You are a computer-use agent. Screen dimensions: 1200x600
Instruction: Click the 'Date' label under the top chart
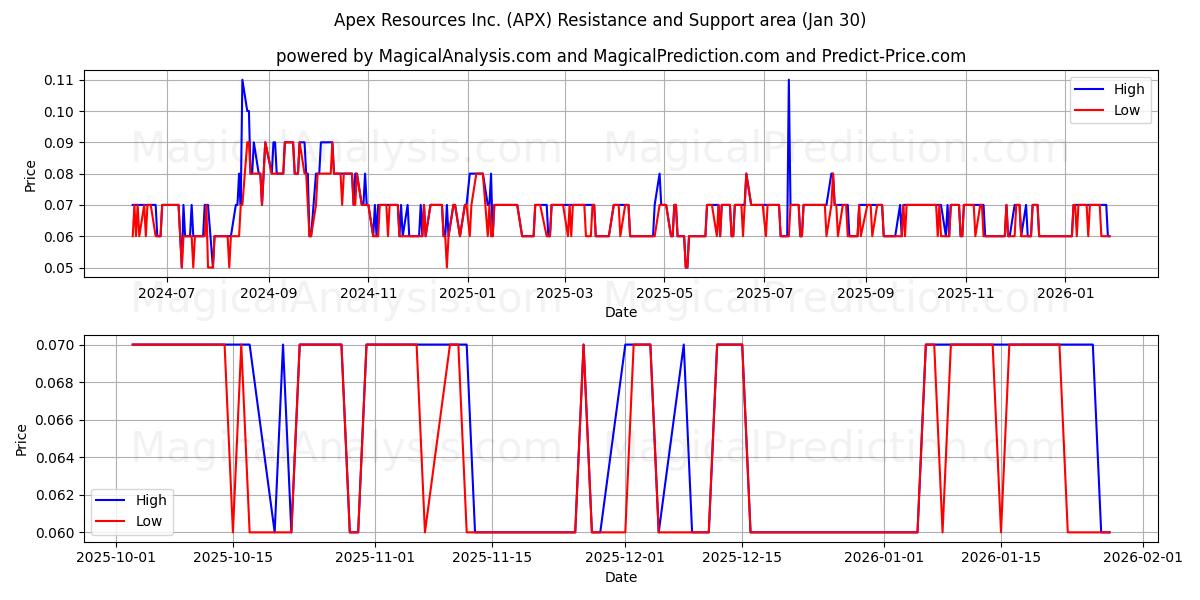click(621, 312)
